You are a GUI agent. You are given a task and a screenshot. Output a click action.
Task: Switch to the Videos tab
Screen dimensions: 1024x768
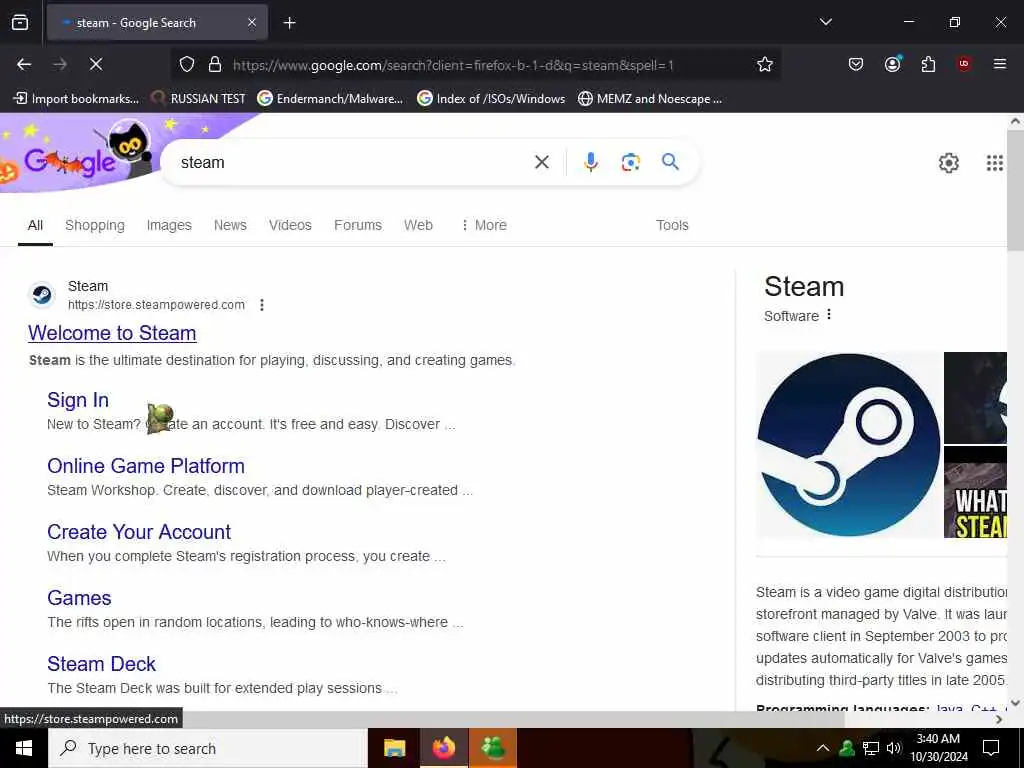(290, 225)
